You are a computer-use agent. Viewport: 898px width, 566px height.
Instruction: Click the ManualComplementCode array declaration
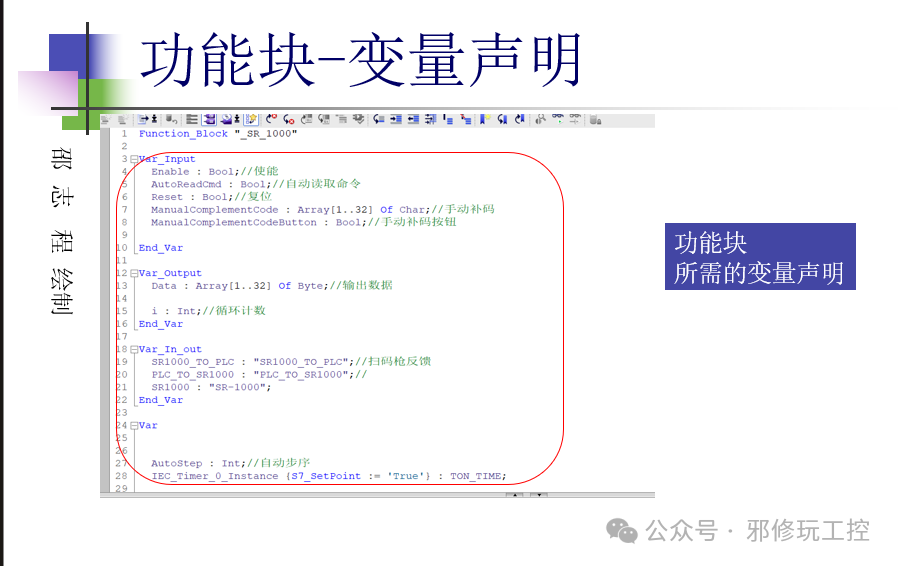(322, 210)
